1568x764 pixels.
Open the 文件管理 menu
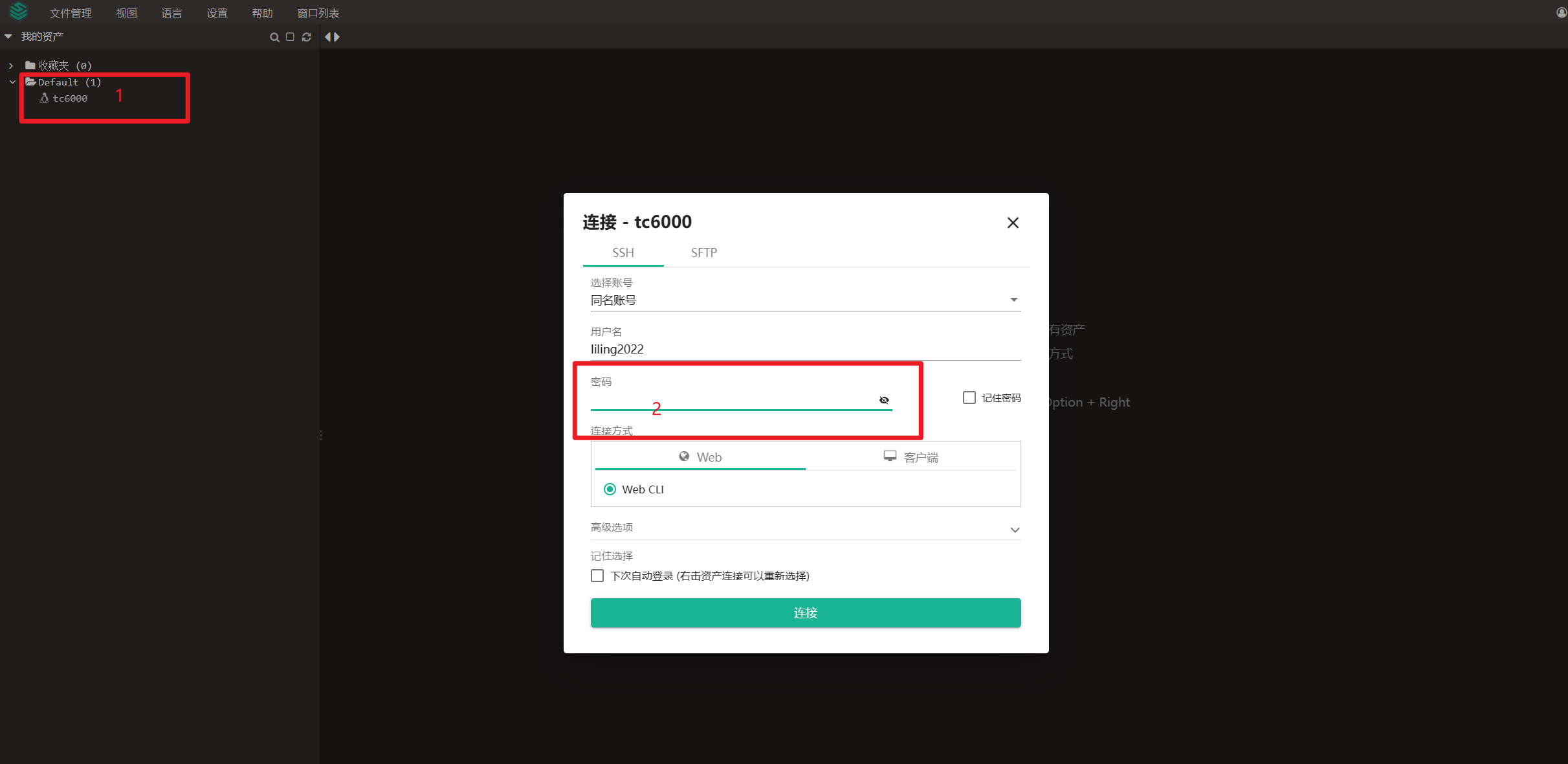coord(71,13)
